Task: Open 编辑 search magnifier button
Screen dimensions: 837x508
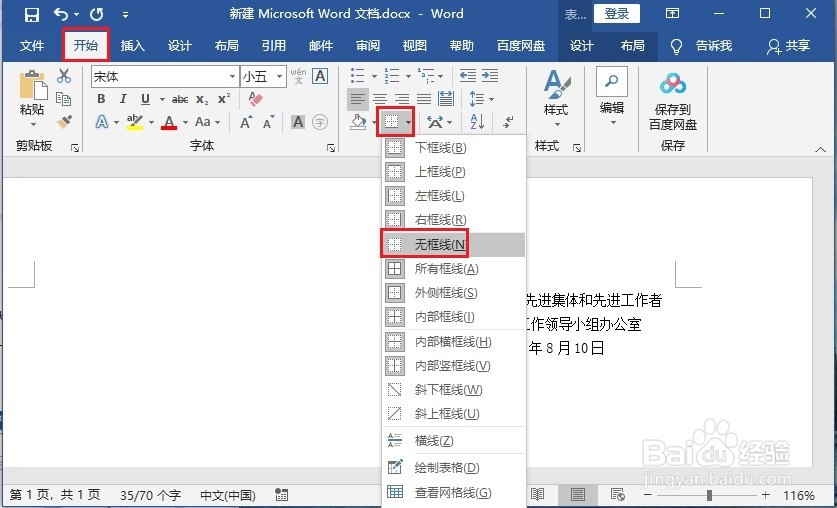Action: (x=612, y=82)
